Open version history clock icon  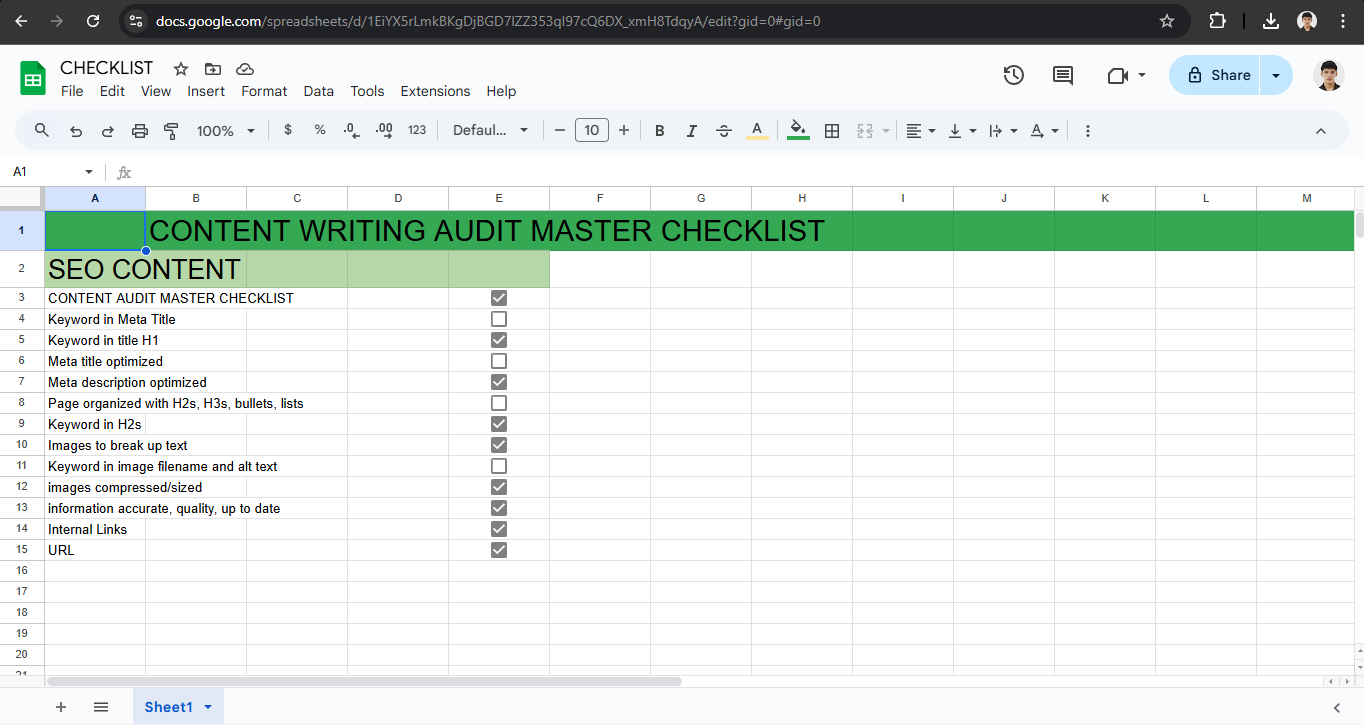coord(1014,75)
